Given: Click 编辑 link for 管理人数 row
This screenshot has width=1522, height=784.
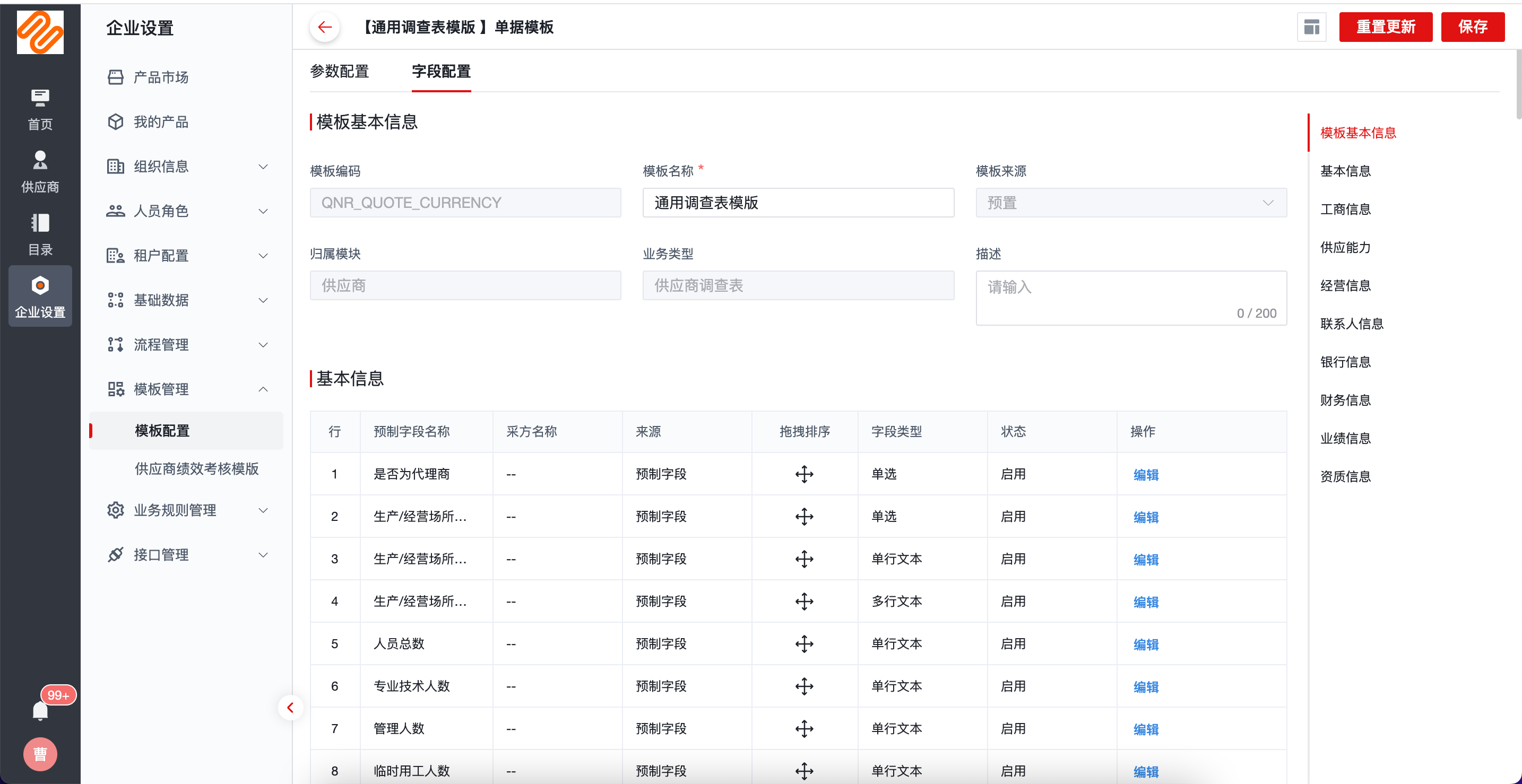Looking at the screenshot, I should (x=1146, y=730).
